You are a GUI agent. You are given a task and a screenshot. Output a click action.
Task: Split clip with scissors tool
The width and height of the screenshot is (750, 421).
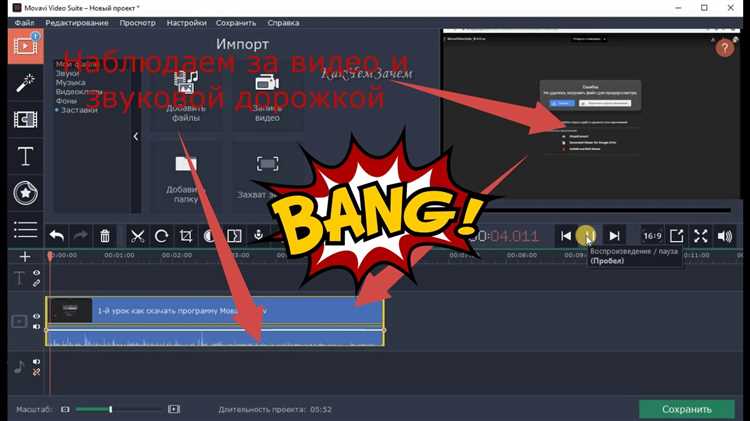pos(137,236)
